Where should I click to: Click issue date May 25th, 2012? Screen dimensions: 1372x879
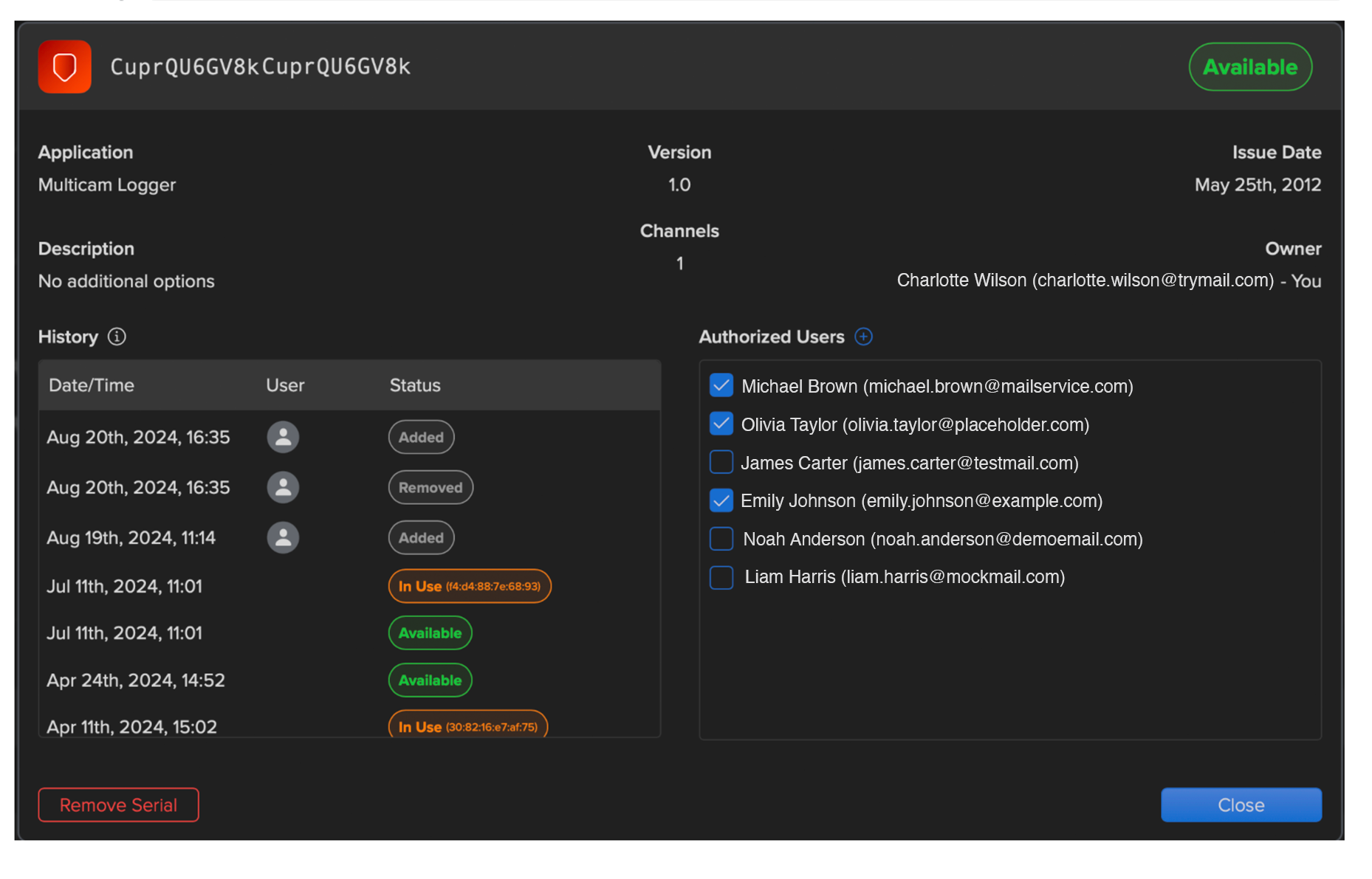(1258, 185)
